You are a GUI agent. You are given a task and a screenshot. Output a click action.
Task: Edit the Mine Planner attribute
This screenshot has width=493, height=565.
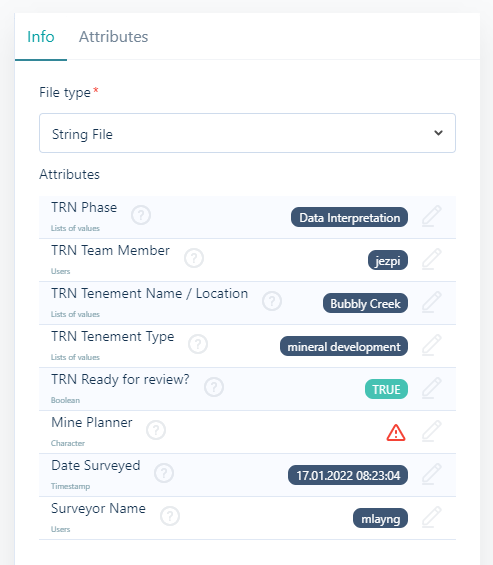click(x=431, y=431)
